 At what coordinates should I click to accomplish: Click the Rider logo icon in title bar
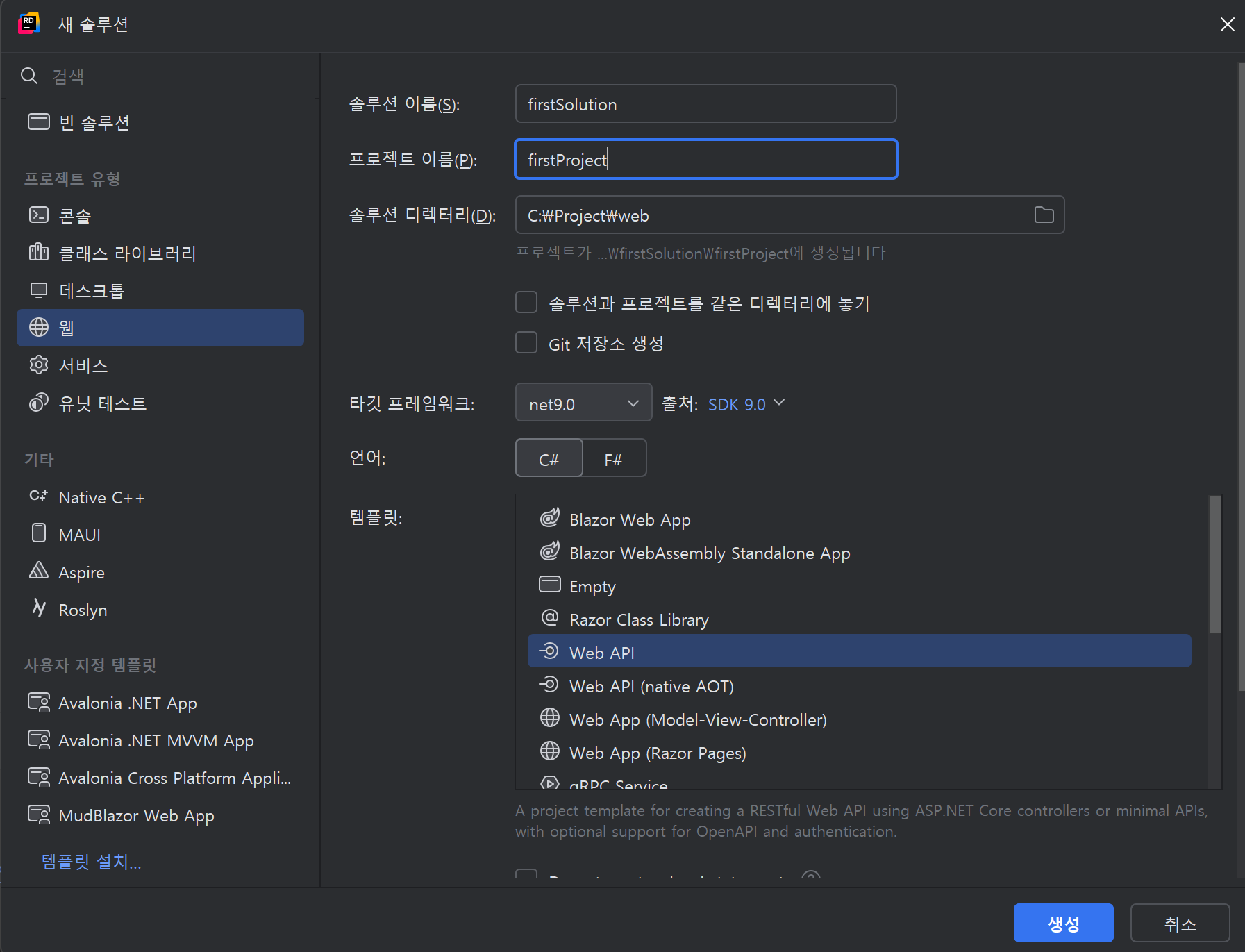(x=29, y=24)
